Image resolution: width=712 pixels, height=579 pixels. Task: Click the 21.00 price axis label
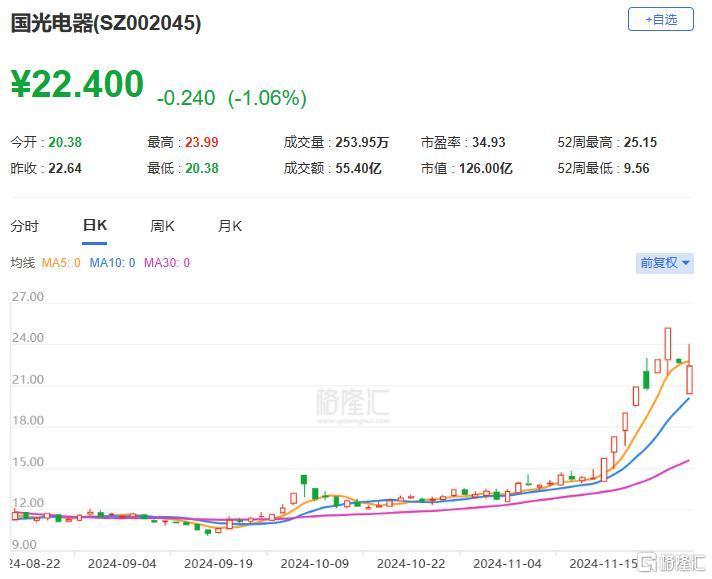(x=28, y=380)
